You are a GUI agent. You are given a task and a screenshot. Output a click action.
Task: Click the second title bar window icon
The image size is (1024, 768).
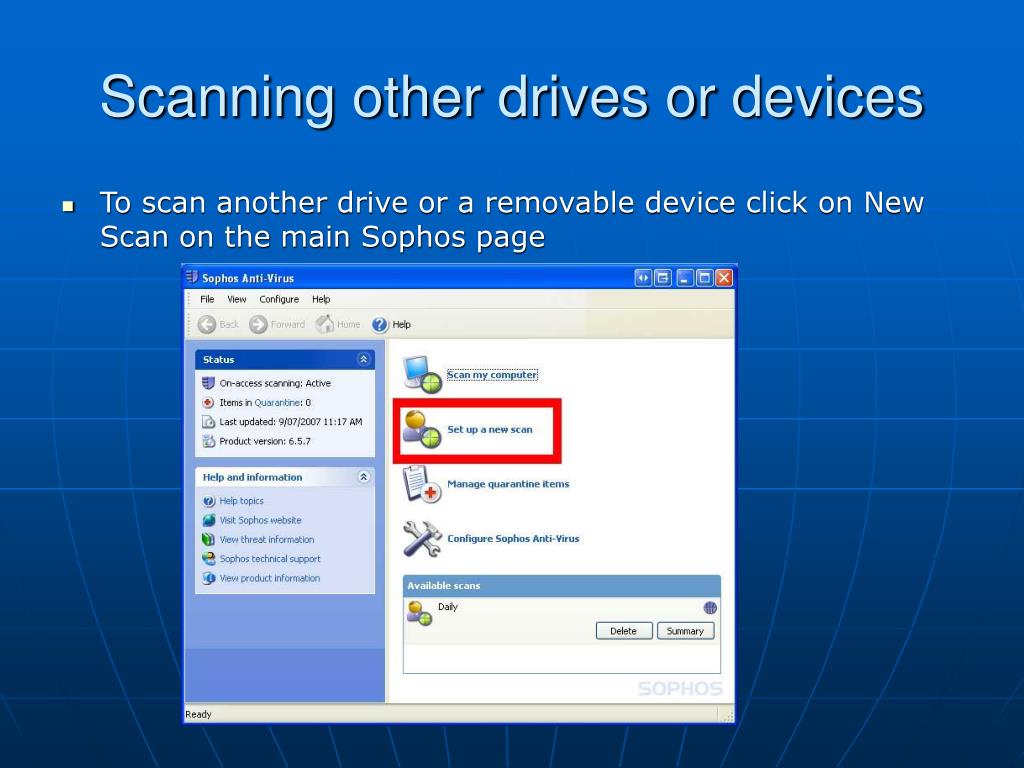[x=663, y=278]
